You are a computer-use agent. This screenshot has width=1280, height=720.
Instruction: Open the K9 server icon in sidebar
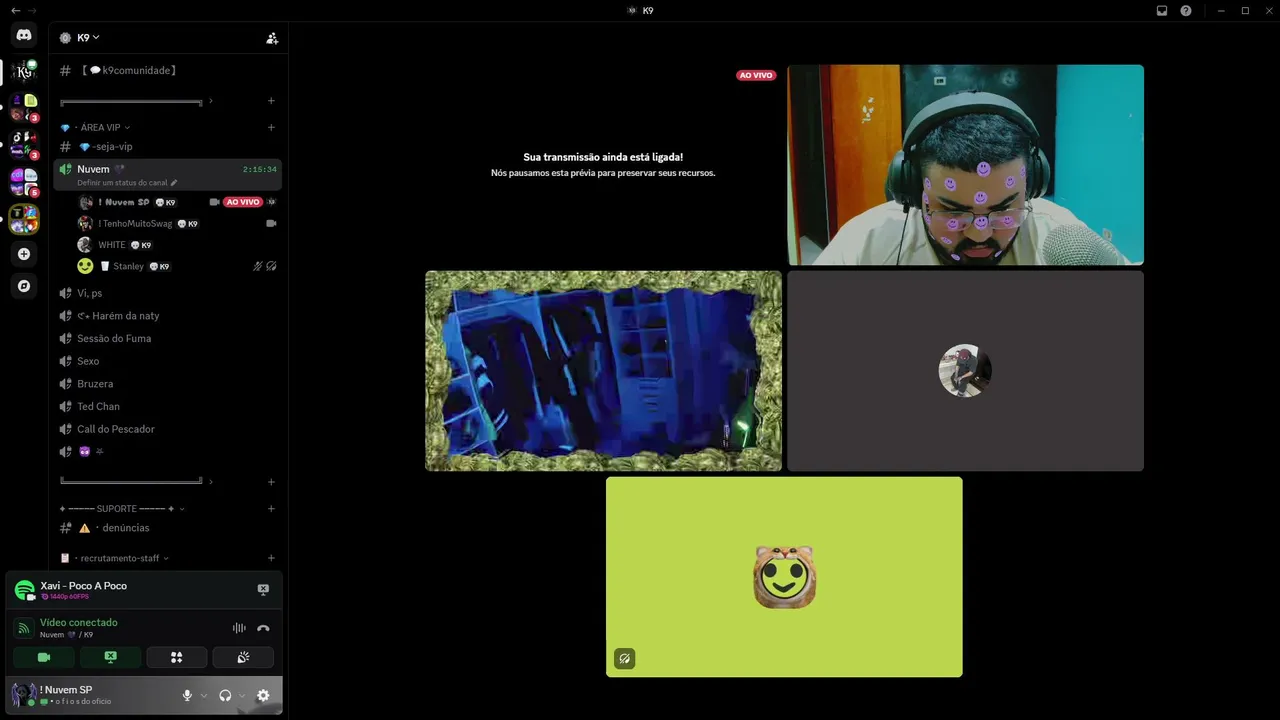(x=24, y=71)
